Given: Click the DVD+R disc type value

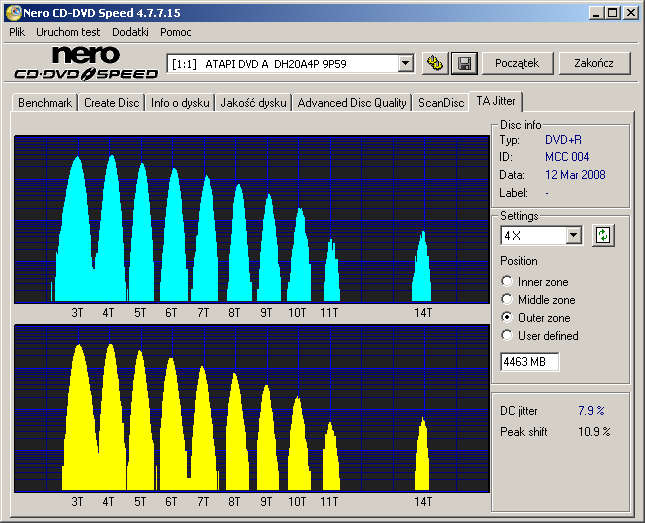Looking at the screenshot, I should [x=563, y=140].
